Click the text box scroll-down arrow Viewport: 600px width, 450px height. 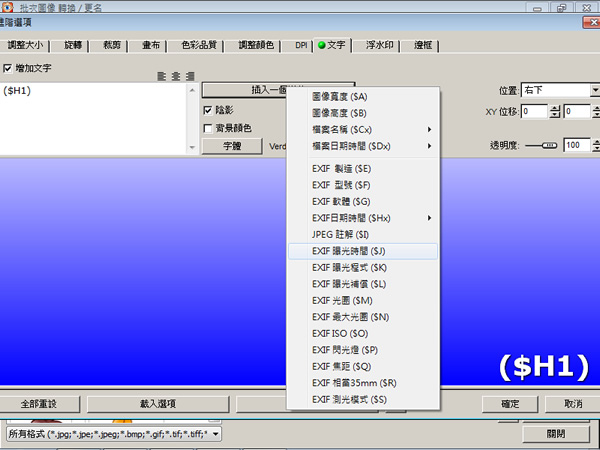pyautogui.click(x=192, y=147)
